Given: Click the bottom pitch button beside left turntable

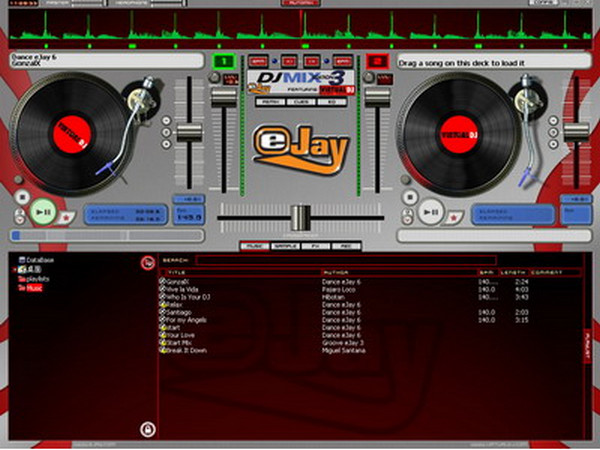Looking at the screenshot, I should tap(166, 144).
